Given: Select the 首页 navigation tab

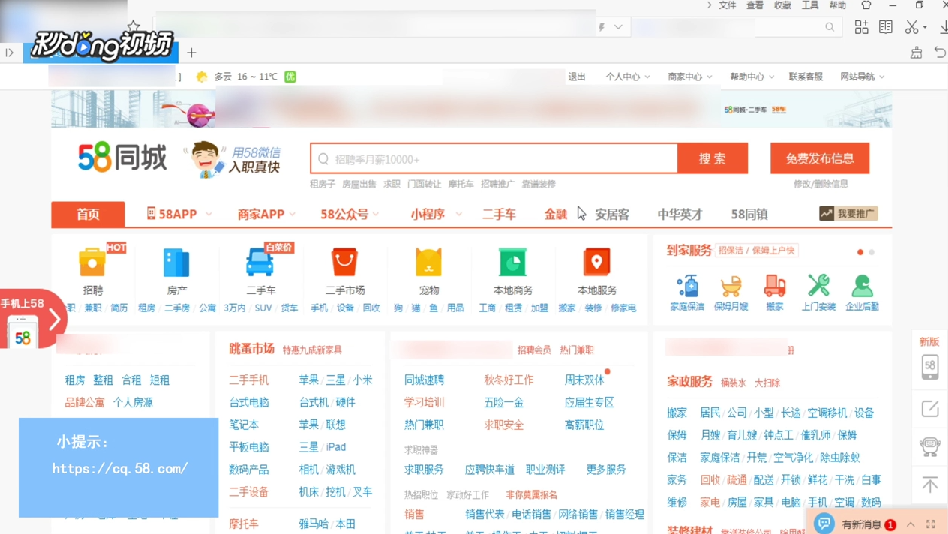Looking at the screenshot, I should point(88,214).
